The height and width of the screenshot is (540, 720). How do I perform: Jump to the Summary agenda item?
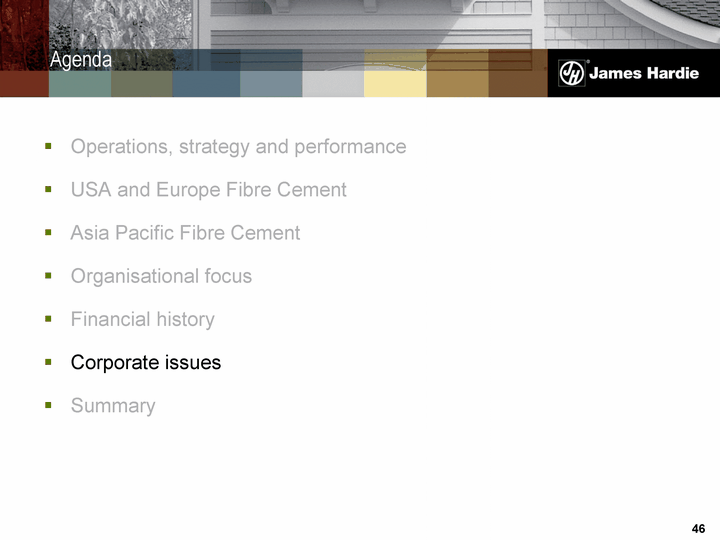click(113, 406)
